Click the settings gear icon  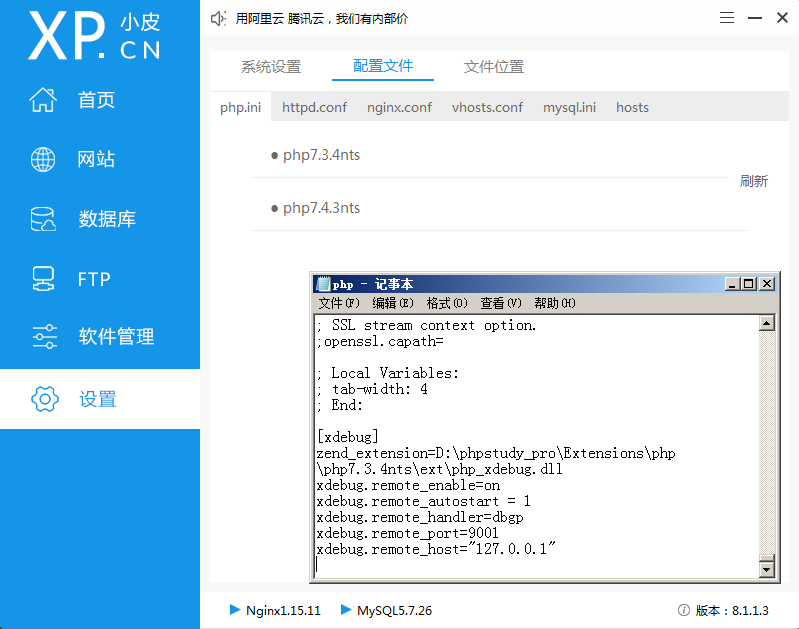tap(45, 399)
